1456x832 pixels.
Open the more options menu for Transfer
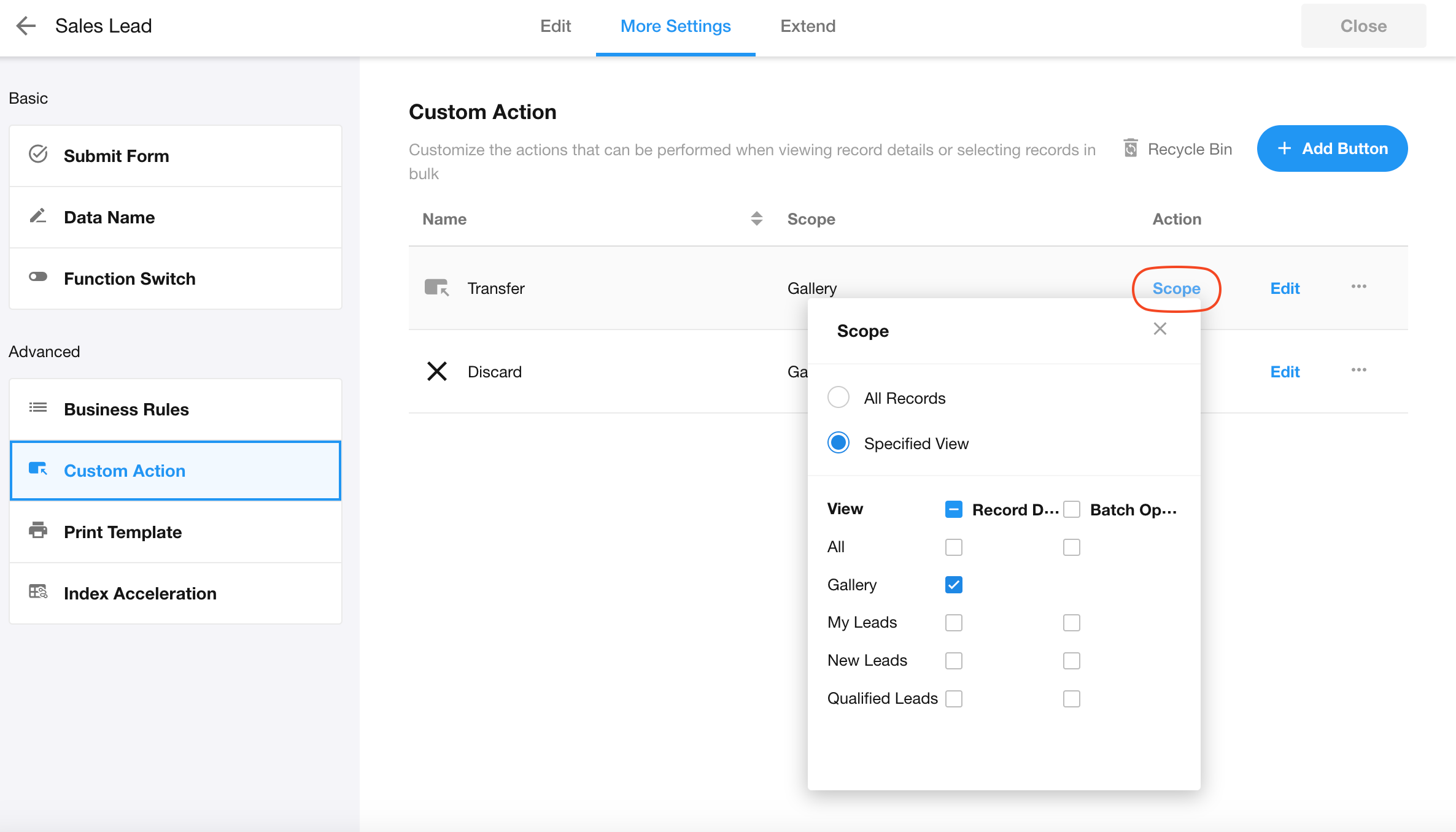click(x=1358, y=287)
